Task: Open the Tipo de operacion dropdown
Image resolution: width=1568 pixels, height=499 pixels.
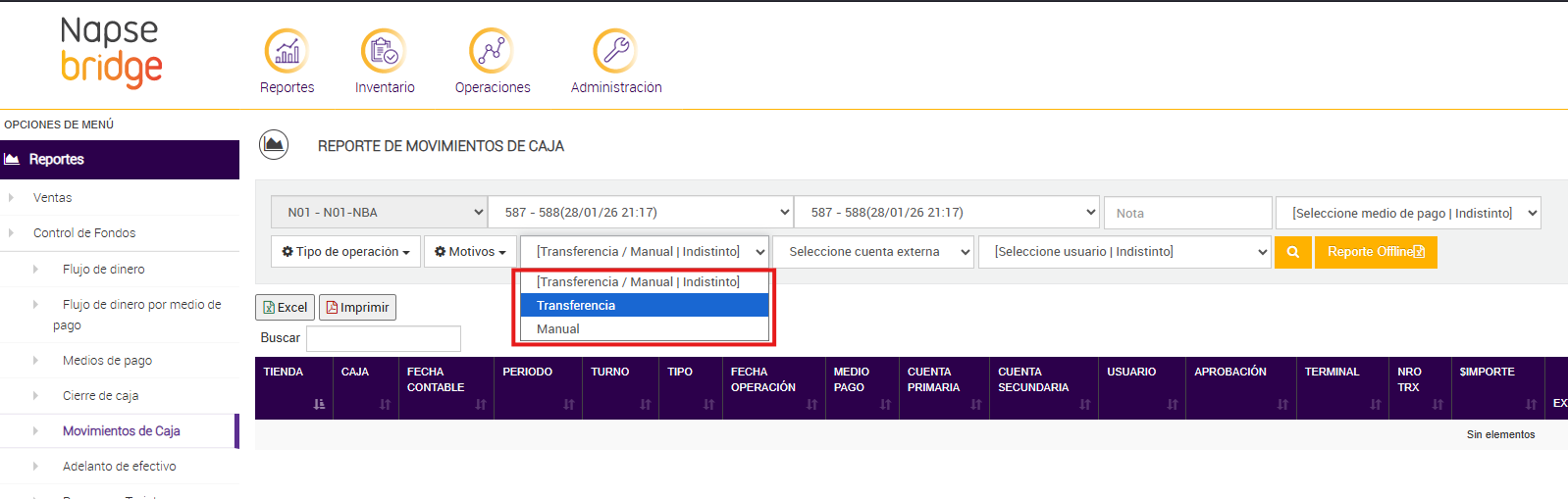Action: tap(345, 252)
